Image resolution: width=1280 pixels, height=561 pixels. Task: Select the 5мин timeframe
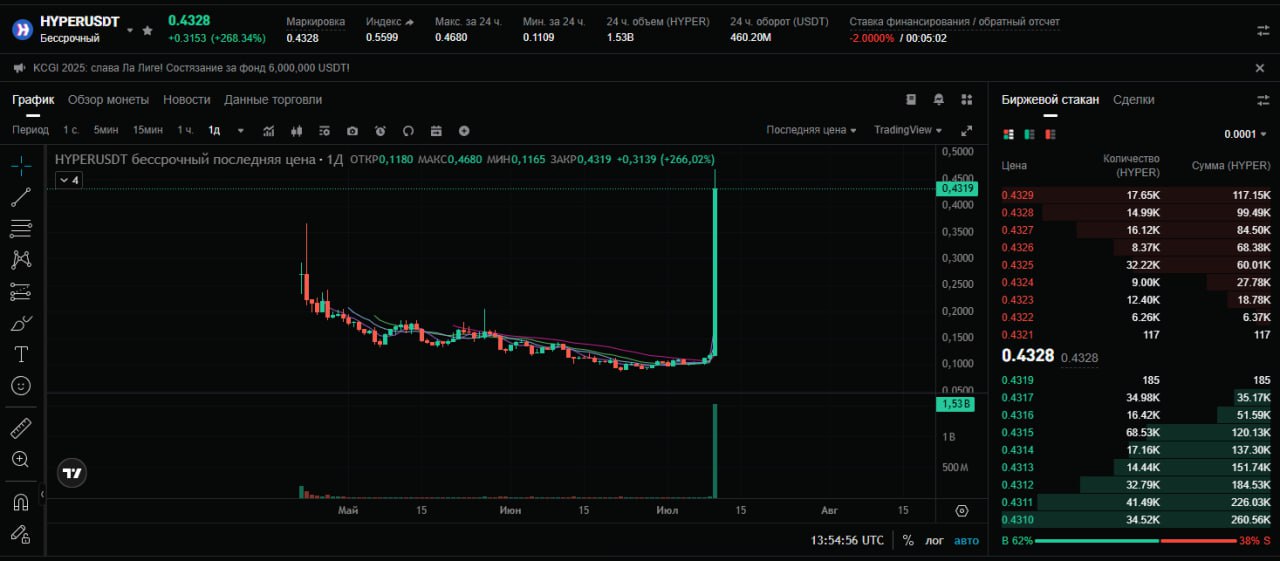pos(106,130)
